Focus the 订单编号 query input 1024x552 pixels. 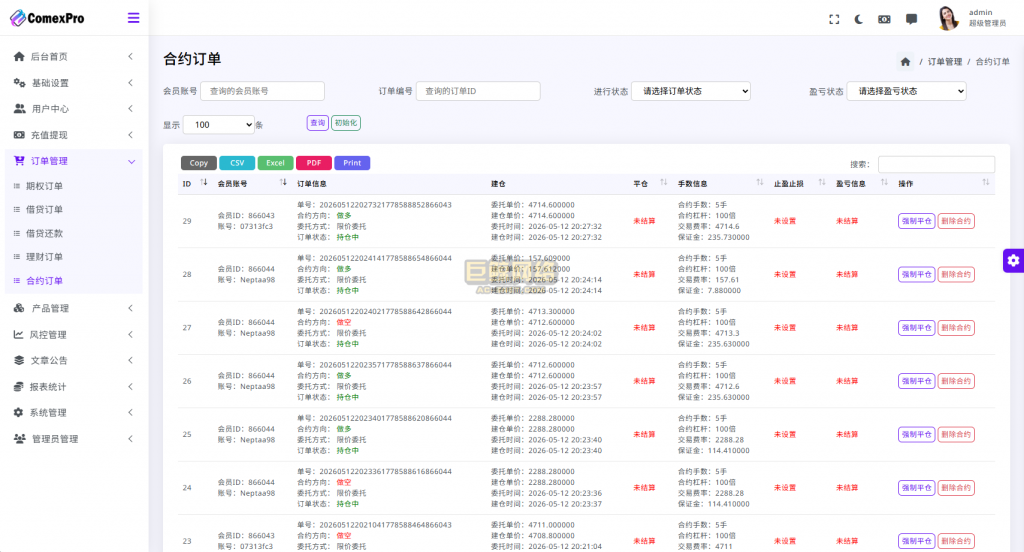click(478, 91)
